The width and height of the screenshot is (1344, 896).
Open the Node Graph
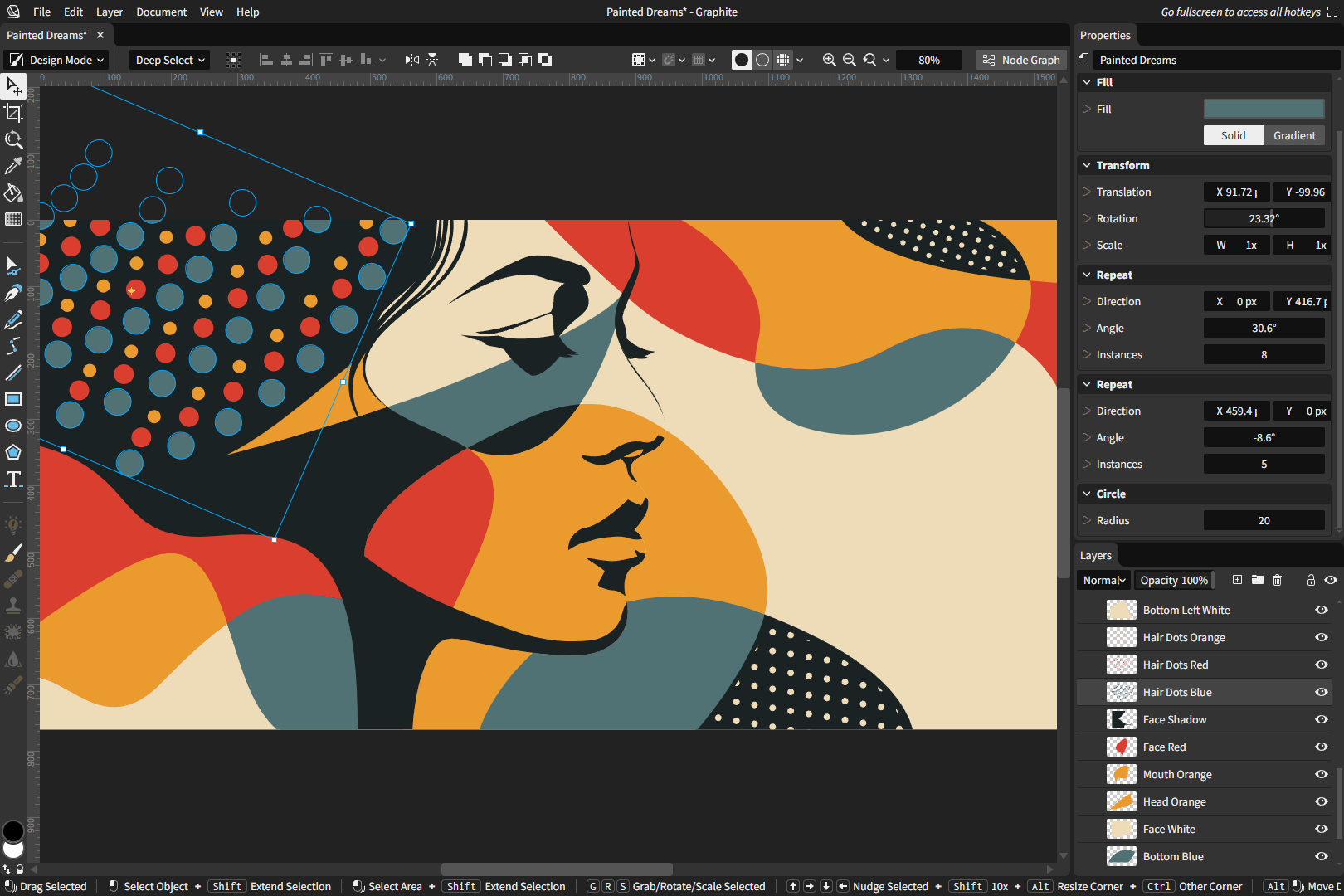point(1021,60)
